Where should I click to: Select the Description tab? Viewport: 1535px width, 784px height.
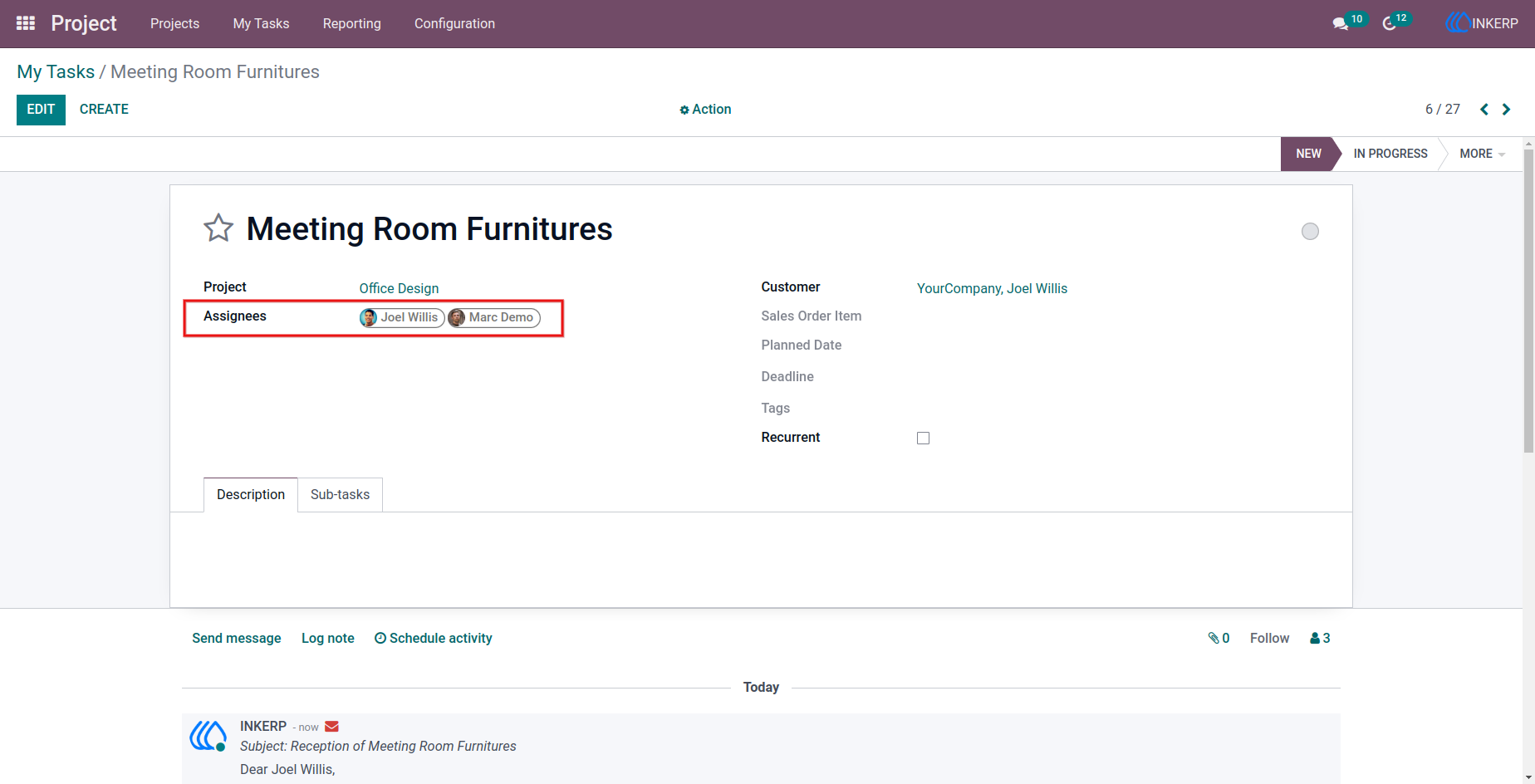pos(251,495)
